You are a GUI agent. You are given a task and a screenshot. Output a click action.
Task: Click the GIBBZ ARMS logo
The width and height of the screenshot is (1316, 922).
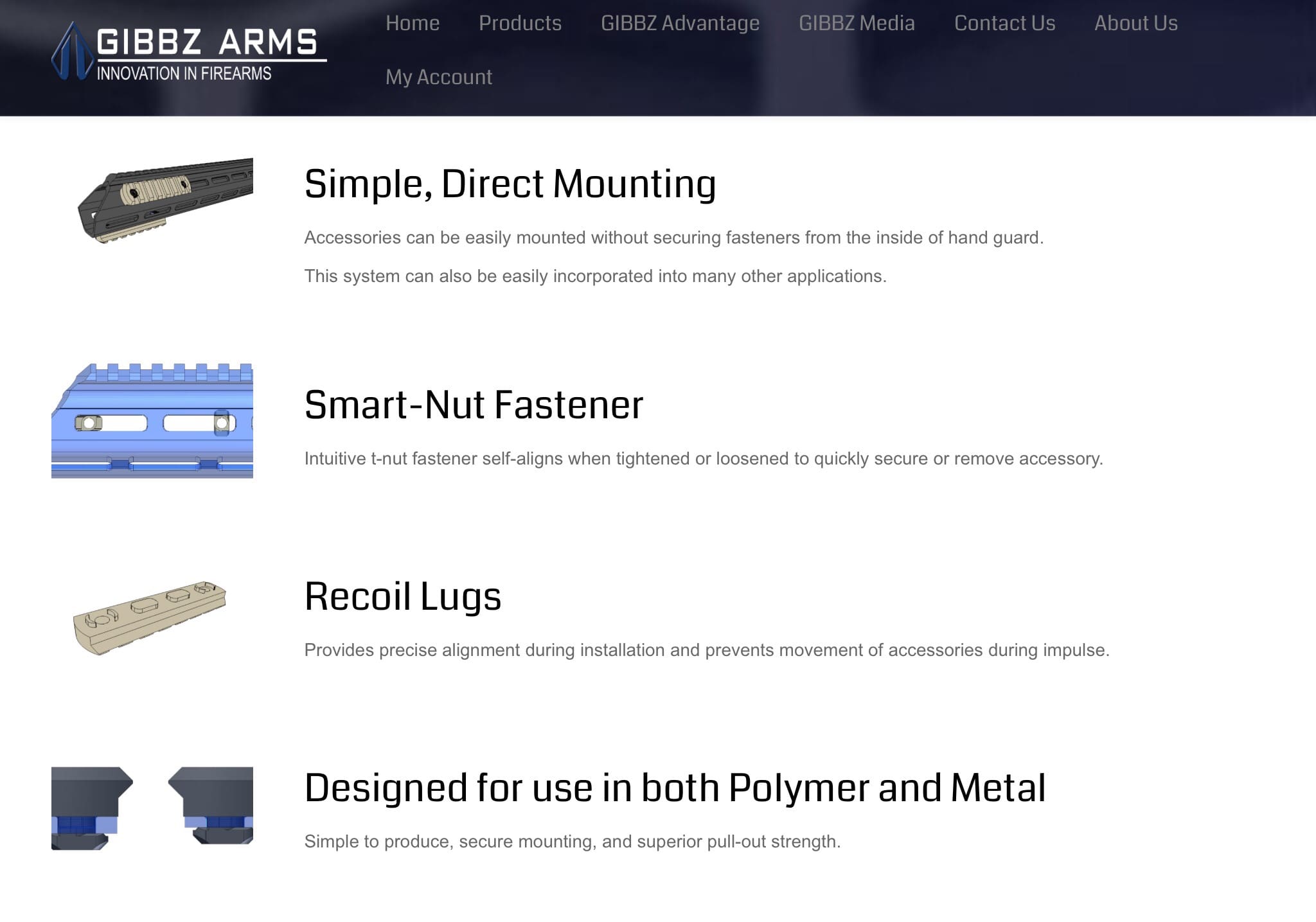point(189,51)
